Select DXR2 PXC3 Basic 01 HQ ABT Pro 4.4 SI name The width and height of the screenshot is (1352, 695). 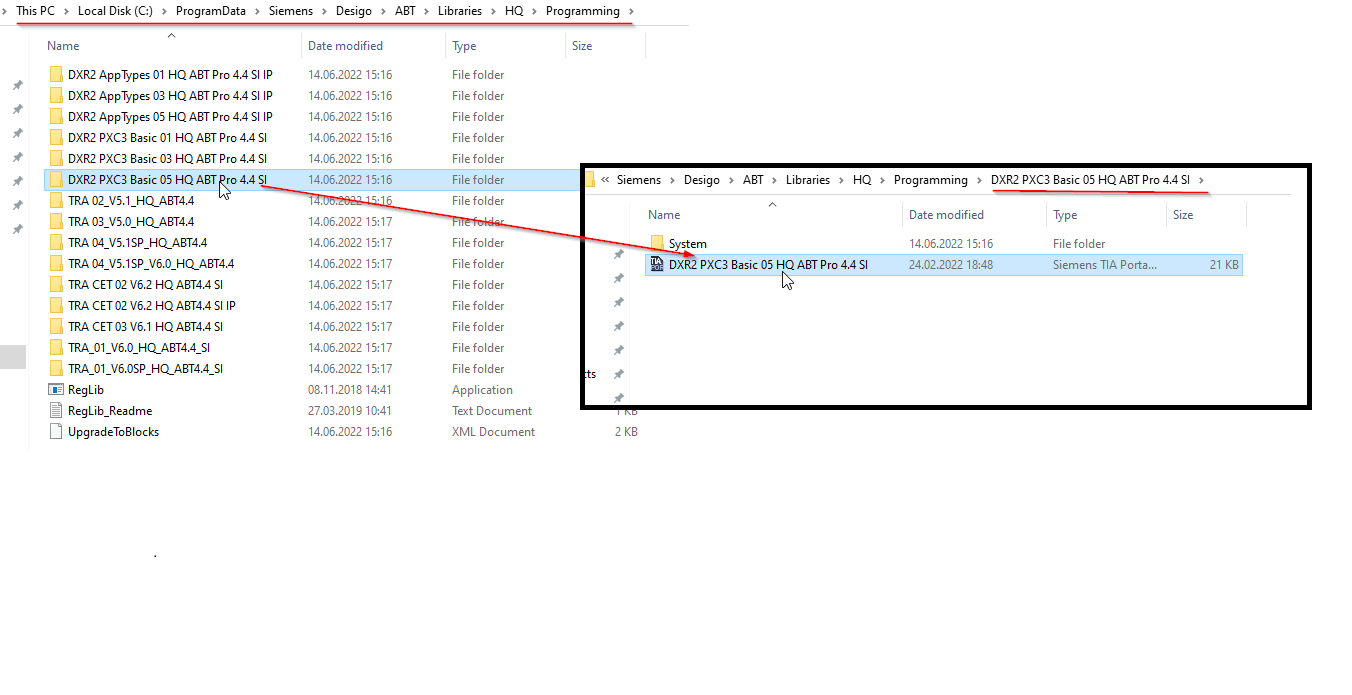(x=167, y=138)
